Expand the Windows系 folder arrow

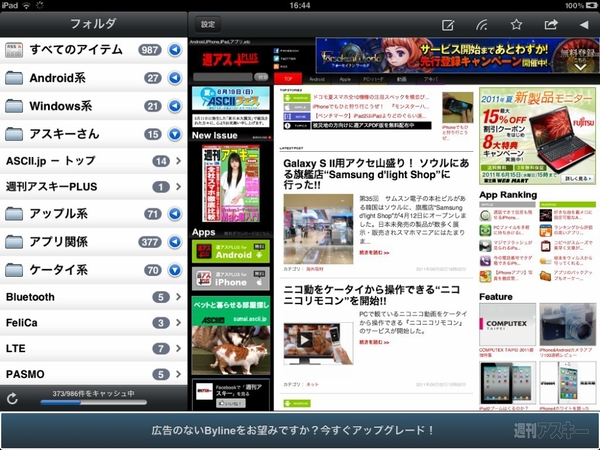175,106
